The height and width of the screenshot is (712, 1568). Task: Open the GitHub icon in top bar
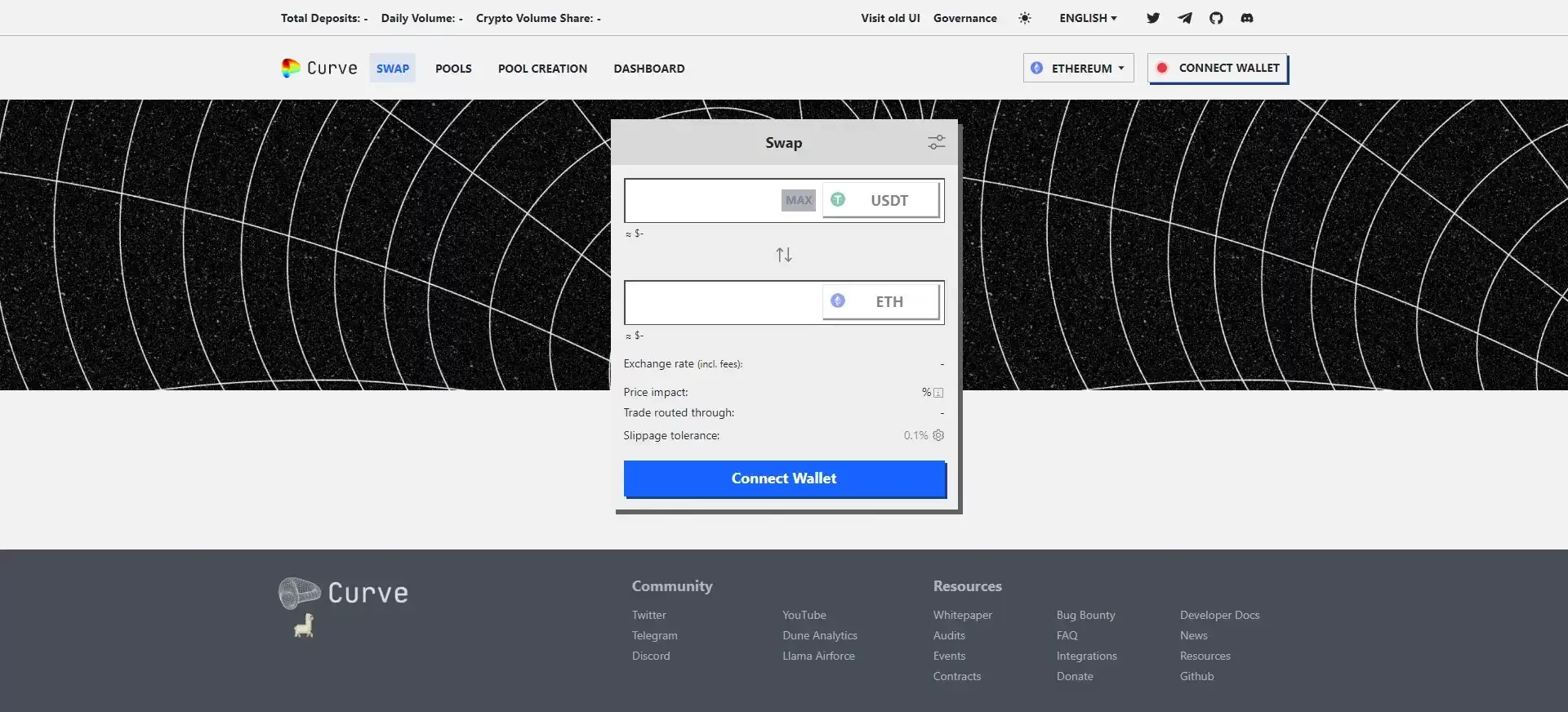(x=1216, y=18)
